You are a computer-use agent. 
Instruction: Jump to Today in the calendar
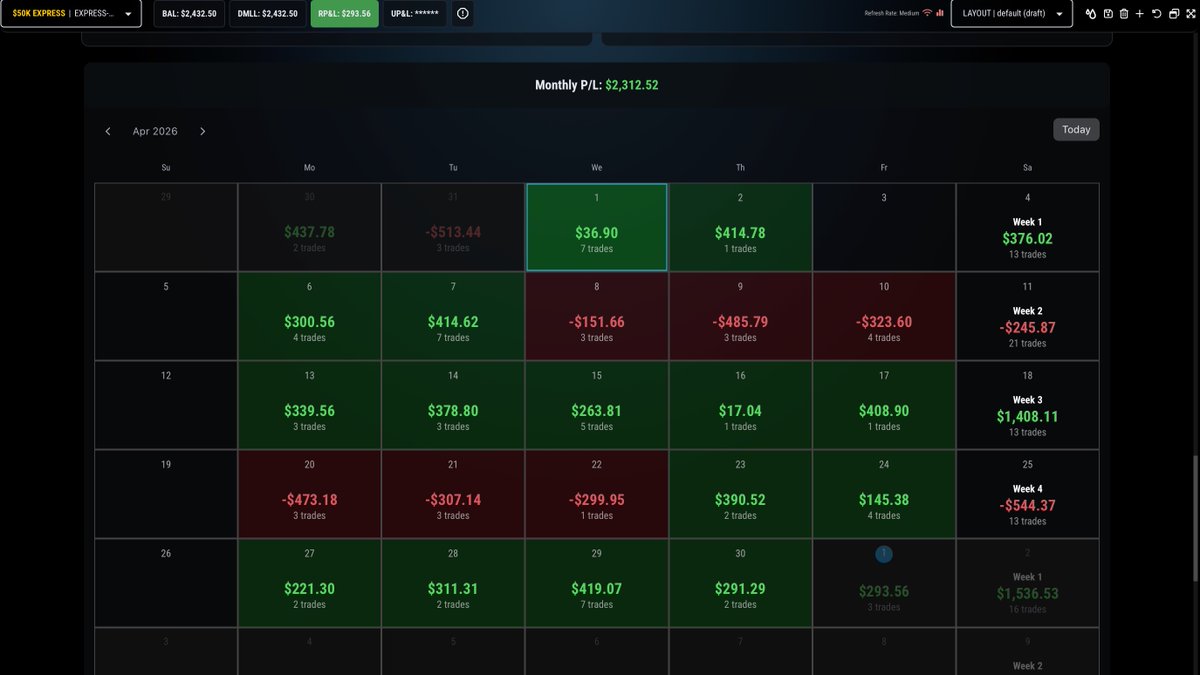[x=1076, y=130]
